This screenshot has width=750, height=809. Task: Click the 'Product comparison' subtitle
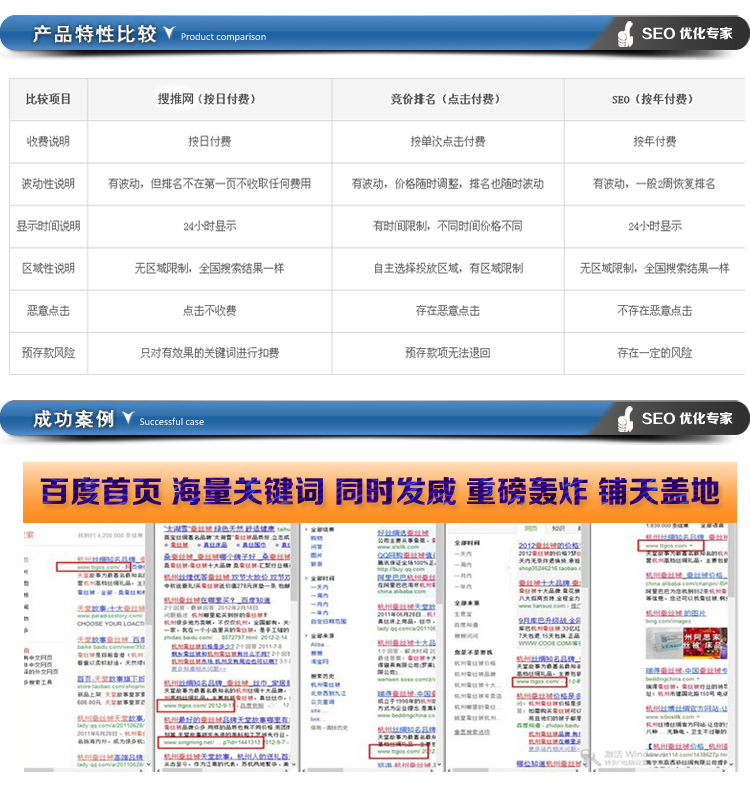(223, 37)
